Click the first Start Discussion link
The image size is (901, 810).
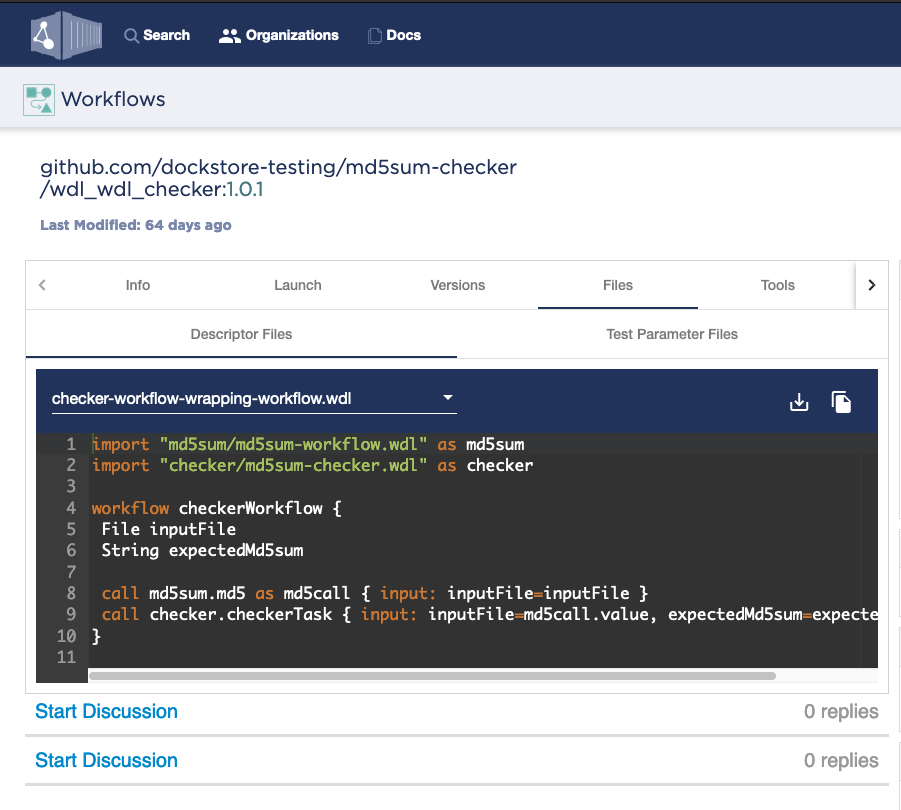point(106,711)
